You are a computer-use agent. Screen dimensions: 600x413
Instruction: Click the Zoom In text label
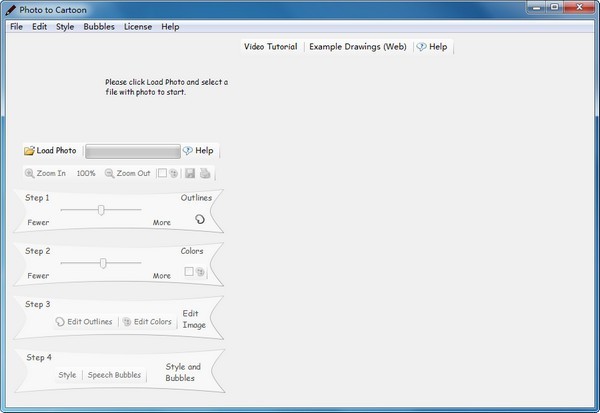(51, 173)
